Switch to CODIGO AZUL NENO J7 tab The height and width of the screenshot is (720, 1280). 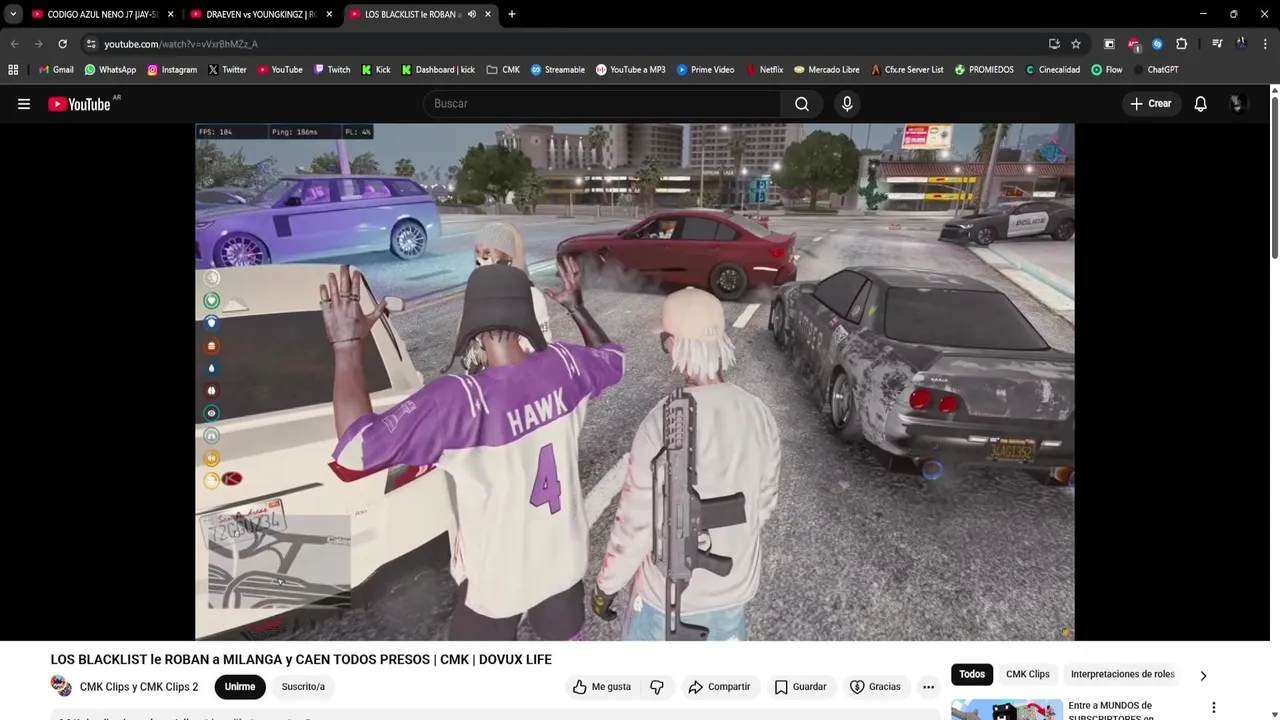pyautogui.click(x=103, y=14)
